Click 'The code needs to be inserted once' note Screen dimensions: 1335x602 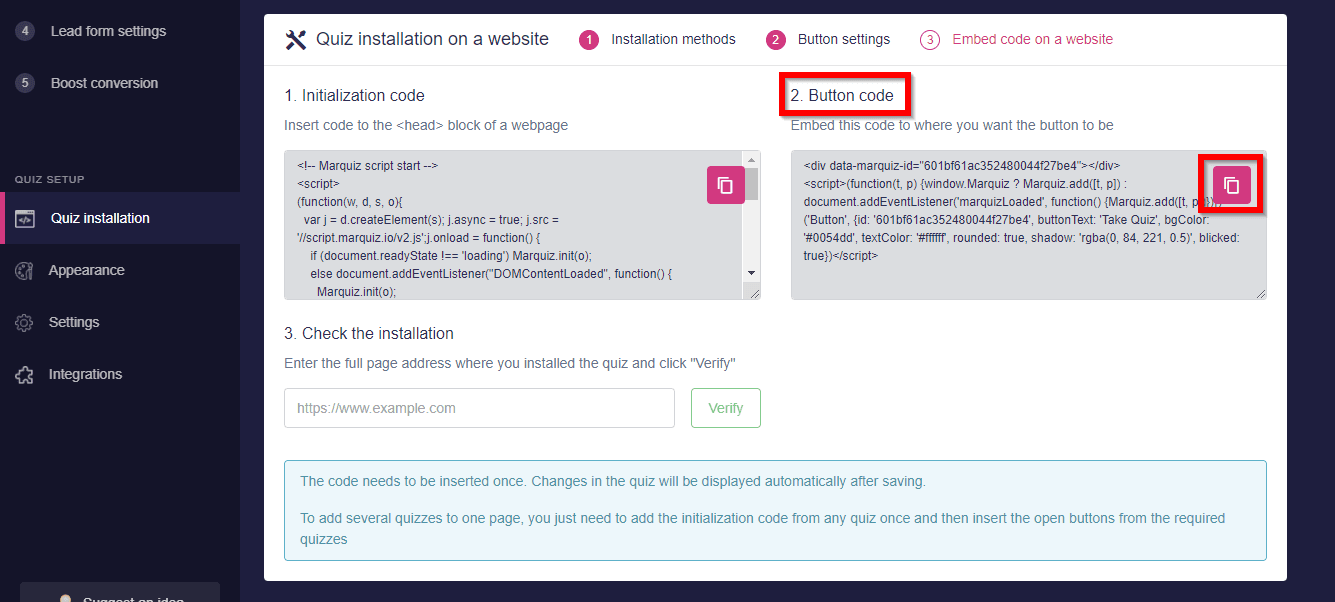(613, 481)
